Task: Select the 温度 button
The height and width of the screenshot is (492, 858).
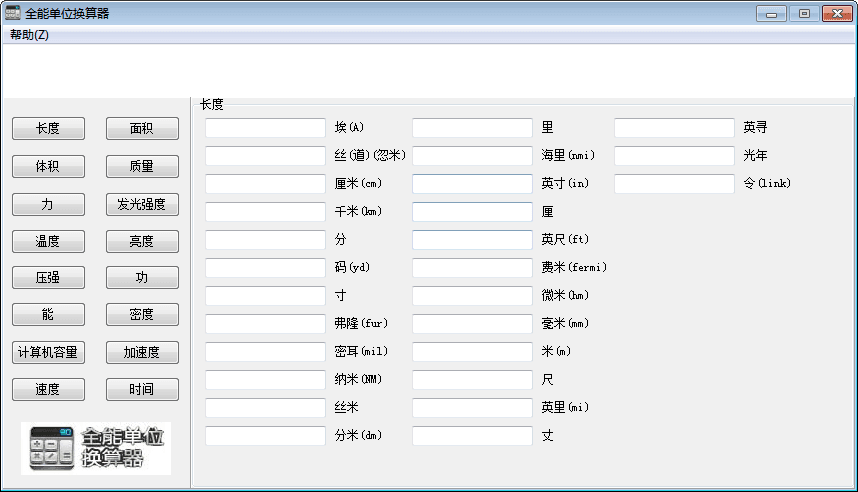Action: (x=48, y=241)
